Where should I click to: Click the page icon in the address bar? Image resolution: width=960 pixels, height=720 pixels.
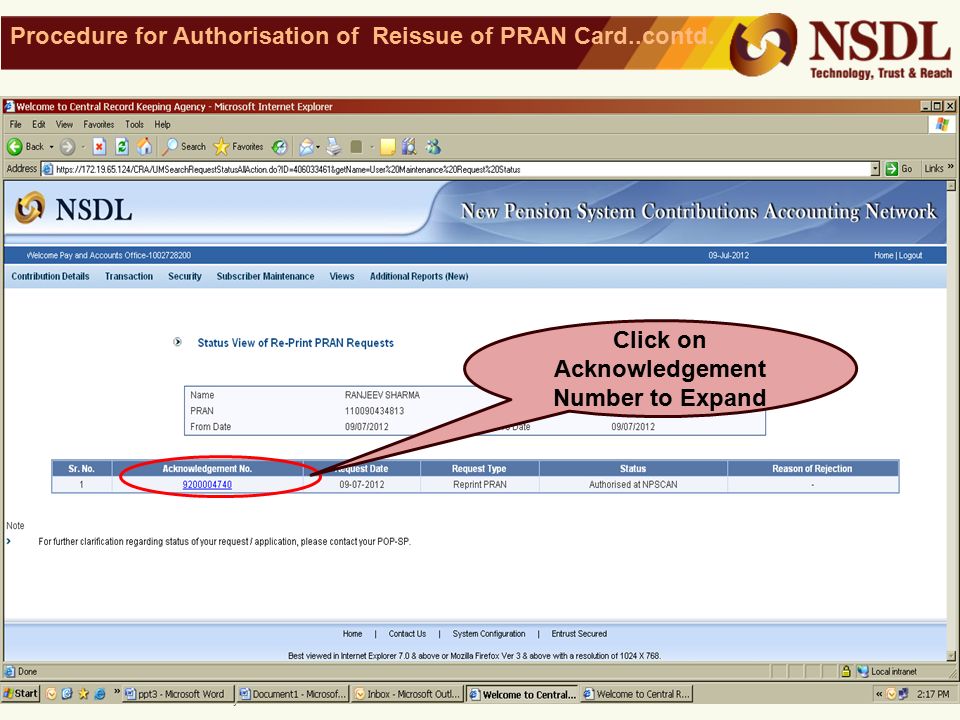47,169
